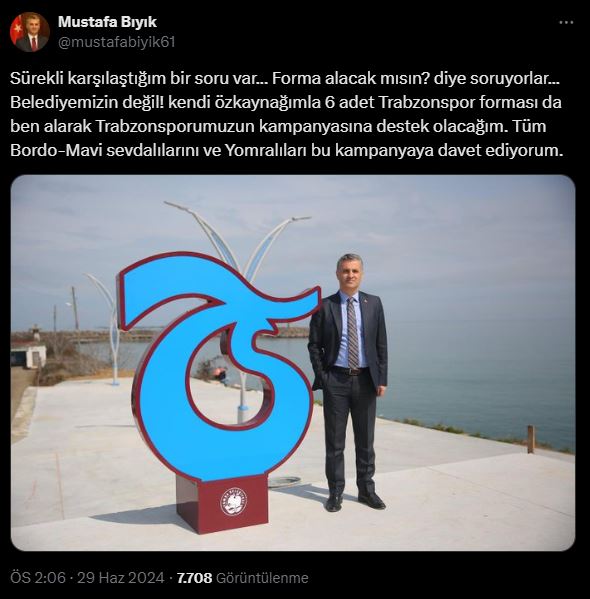The width and height of the screenshot is (590, 599).
Task: Click the man's striped tie
Action: (353, 332)
